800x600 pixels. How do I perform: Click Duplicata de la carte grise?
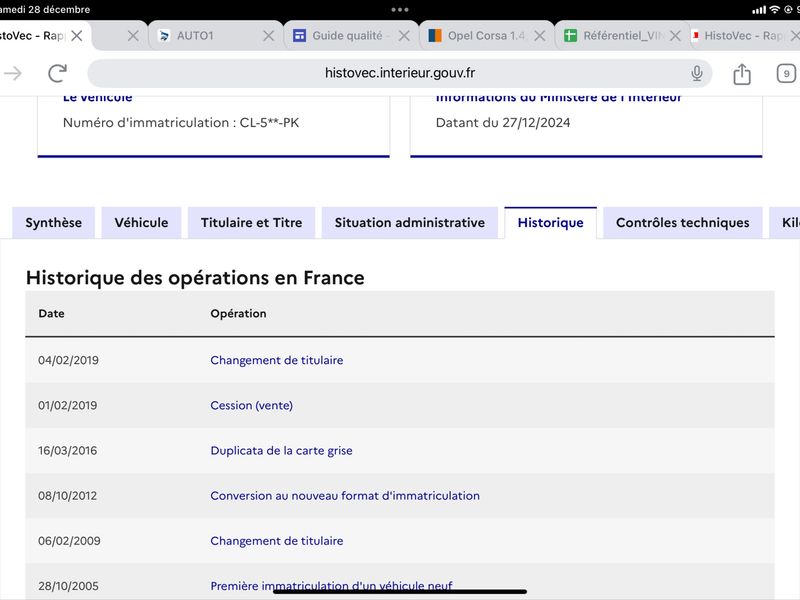pyautogui.click(x=281, y=451)
